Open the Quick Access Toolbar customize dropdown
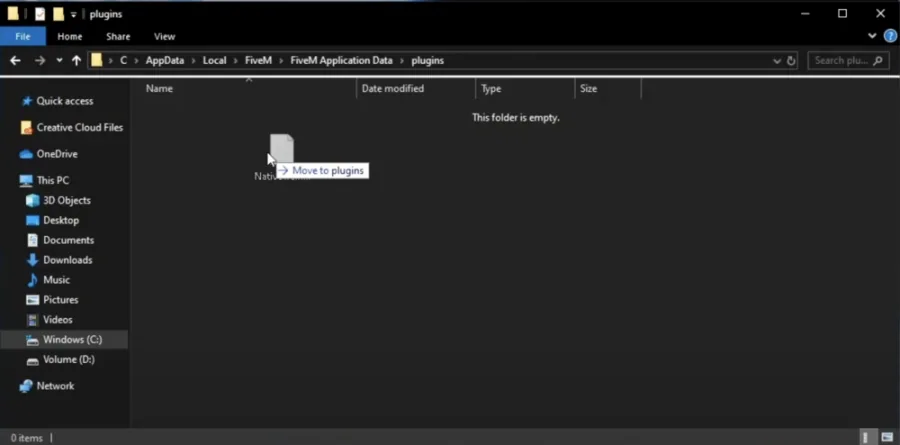Screen dimensions: 900x445 [x=73, y=15]
